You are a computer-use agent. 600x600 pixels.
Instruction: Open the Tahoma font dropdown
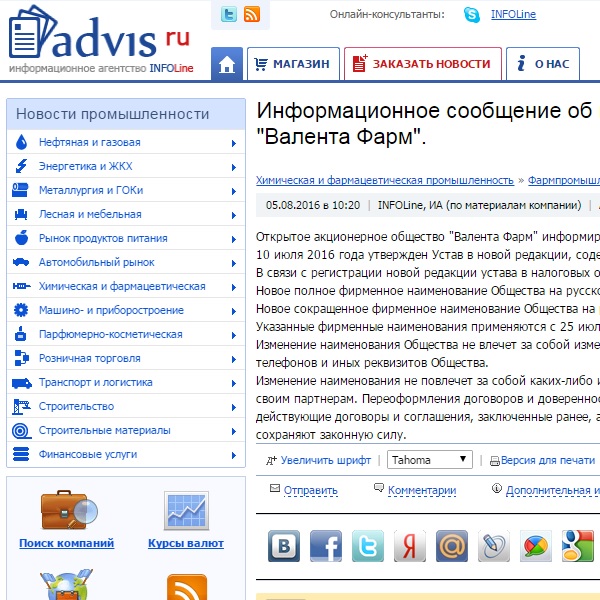[430, 460]
